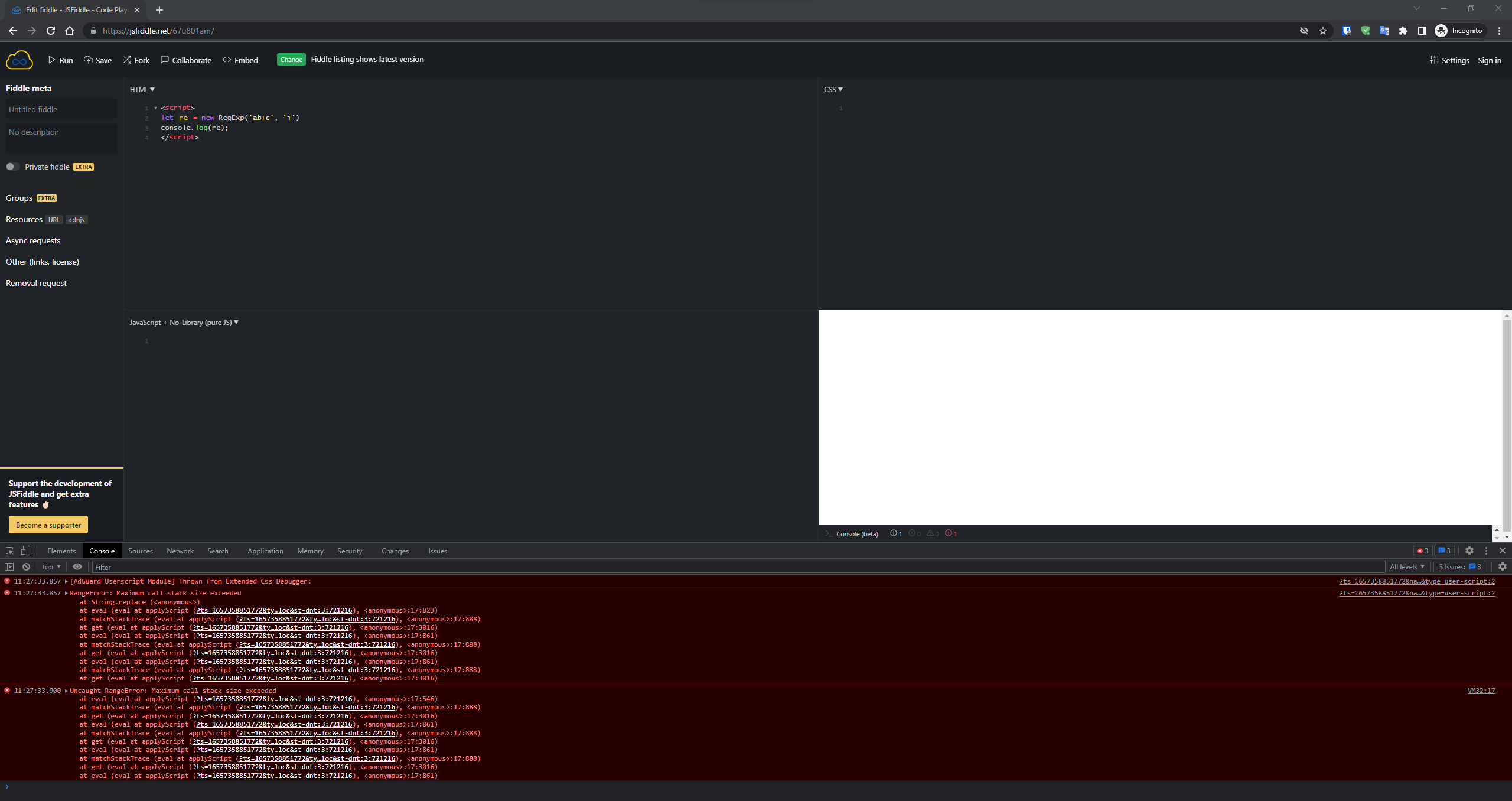The width and height of the screenshot is (1512, 801).
Task: Toggle the device toolbar in DevTools
Action: pos(24,551)
